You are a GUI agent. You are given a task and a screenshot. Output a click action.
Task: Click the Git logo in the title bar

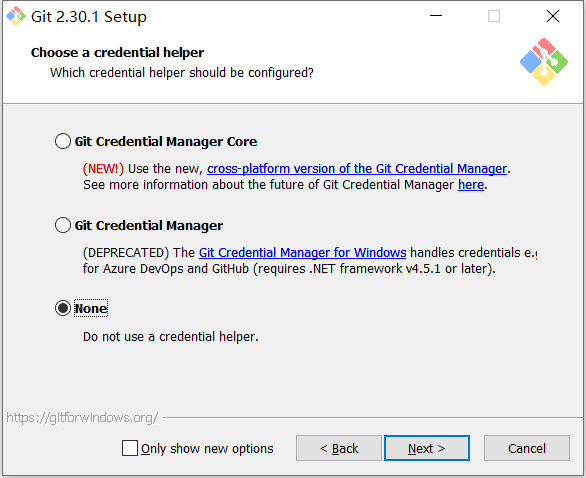tap(16, 16)
